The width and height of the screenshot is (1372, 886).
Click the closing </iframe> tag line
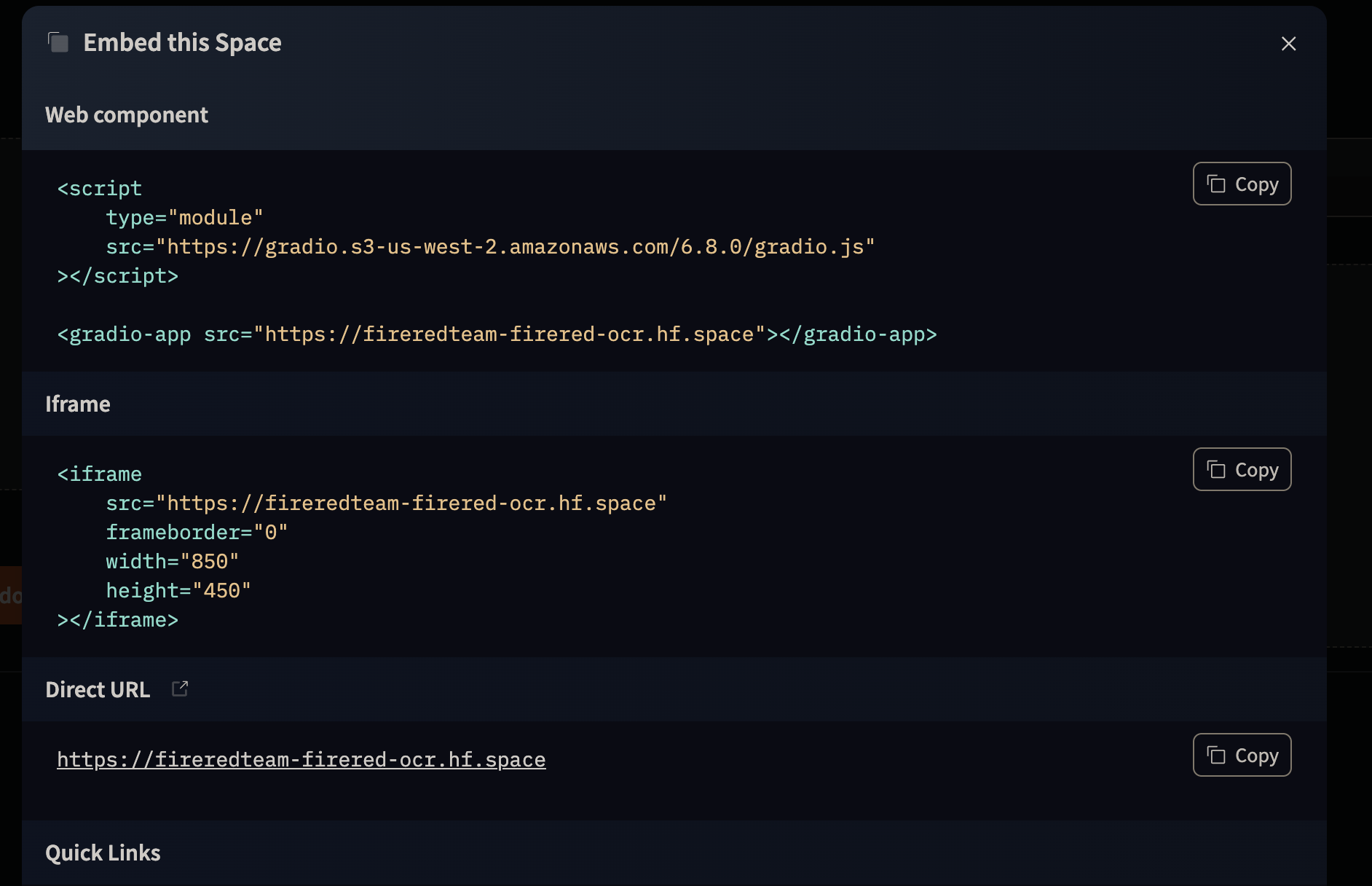click(117, 620)
